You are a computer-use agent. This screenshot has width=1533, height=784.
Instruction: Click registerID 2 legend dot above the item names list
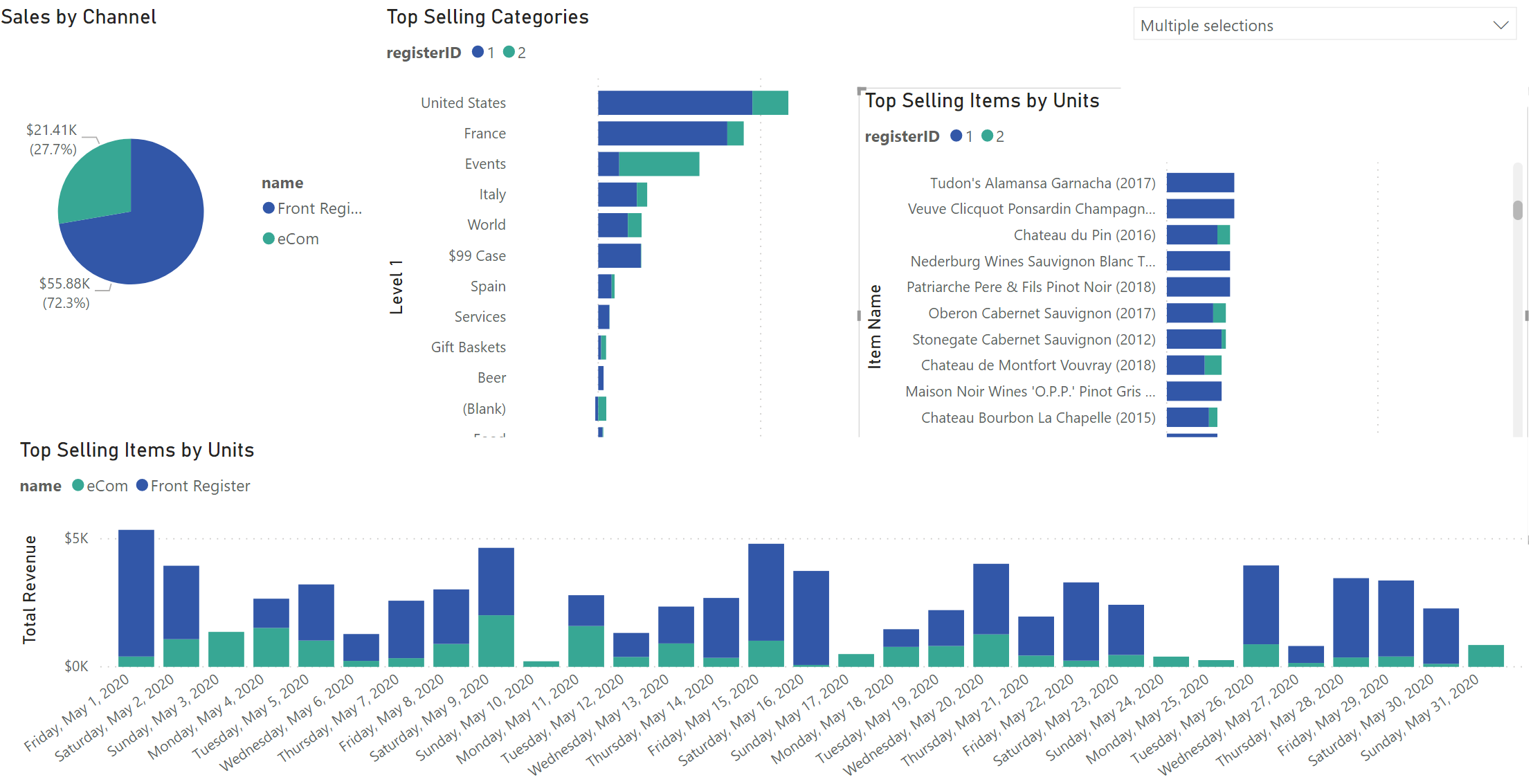(988, 136)
